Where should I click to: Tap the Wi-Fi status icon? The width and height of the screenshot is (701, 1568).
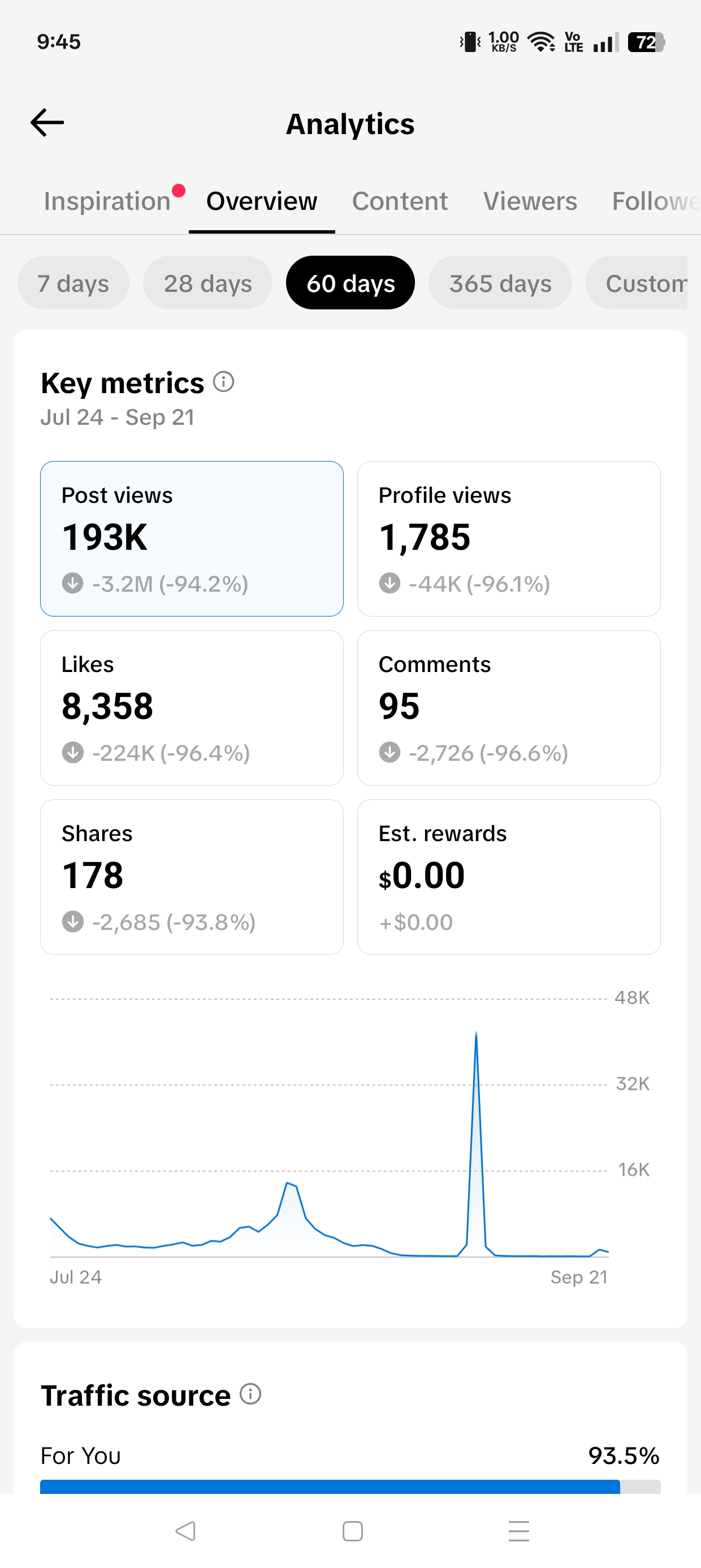[x=540, y=42]
